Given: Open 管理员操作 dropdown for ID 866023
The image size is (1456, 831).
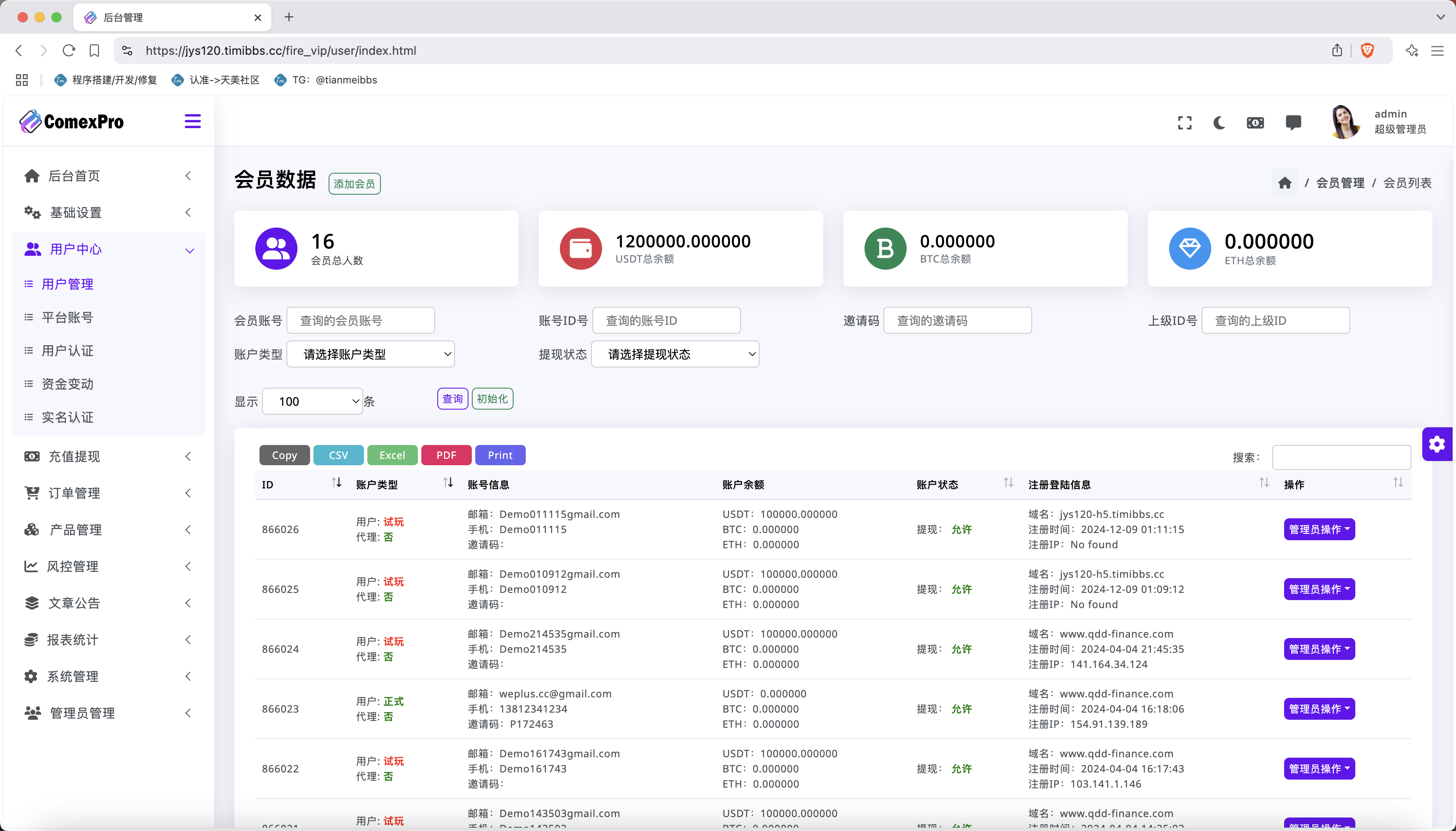Looking at the screenshot, I should 1319,709.
